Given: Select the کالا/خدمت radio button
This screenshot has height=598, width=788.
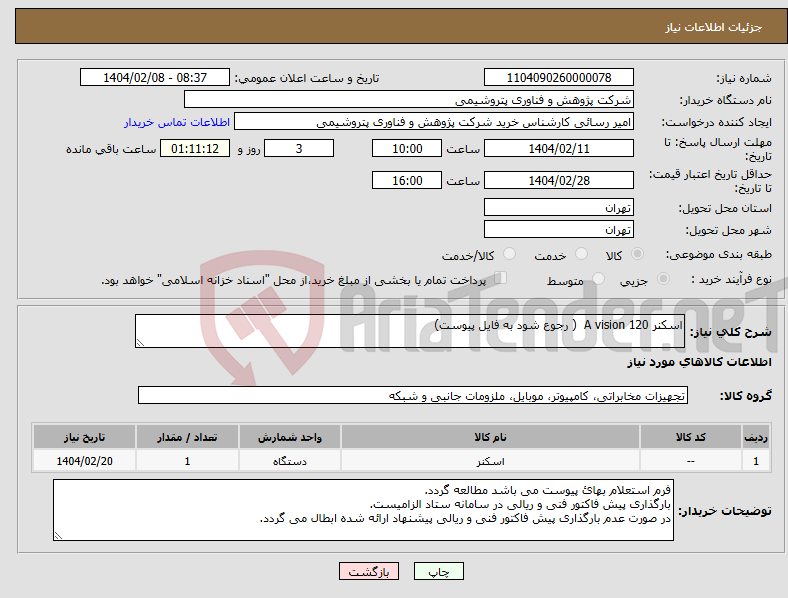Looking at the screenshot, I should (510, 254).
